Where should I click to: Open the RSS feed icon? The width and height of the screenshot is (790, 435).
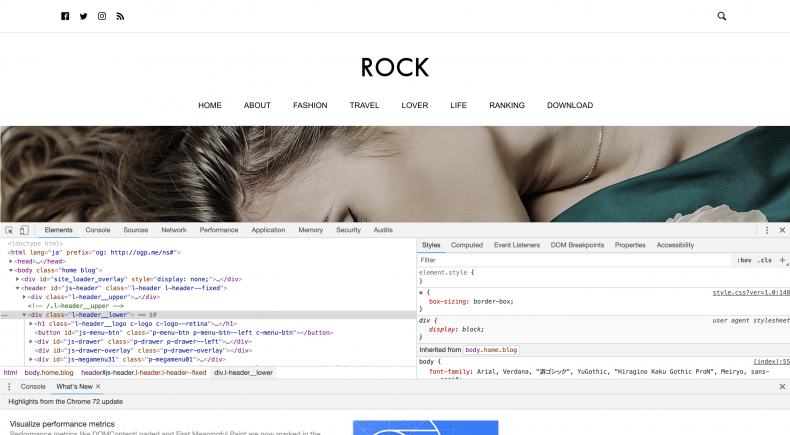coord(120,17)
